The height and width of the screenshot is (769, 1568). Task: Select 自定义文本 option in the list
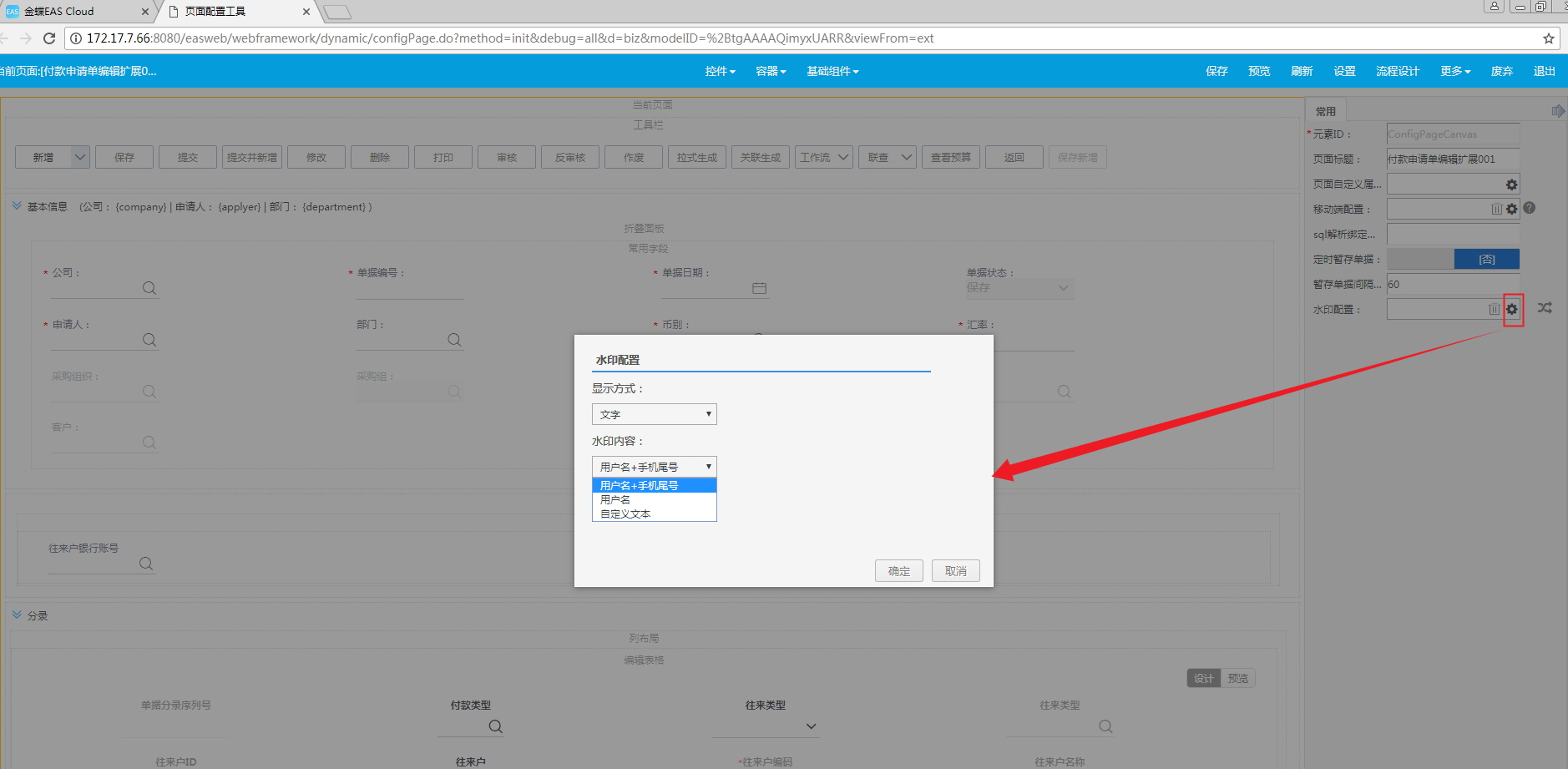[655, 514]
